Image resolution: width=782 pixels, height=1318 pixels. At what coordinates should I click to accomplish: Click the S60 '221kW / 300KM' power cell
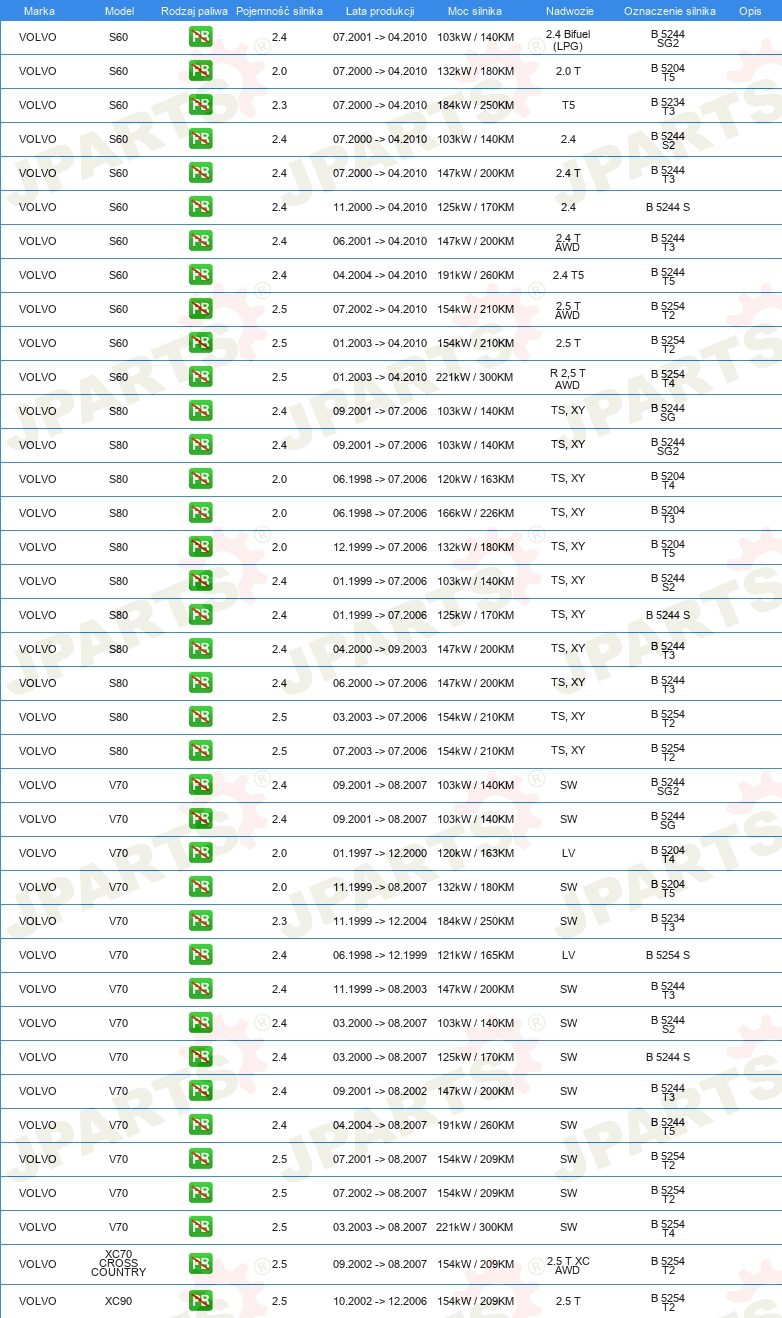[x=475, y=378]
